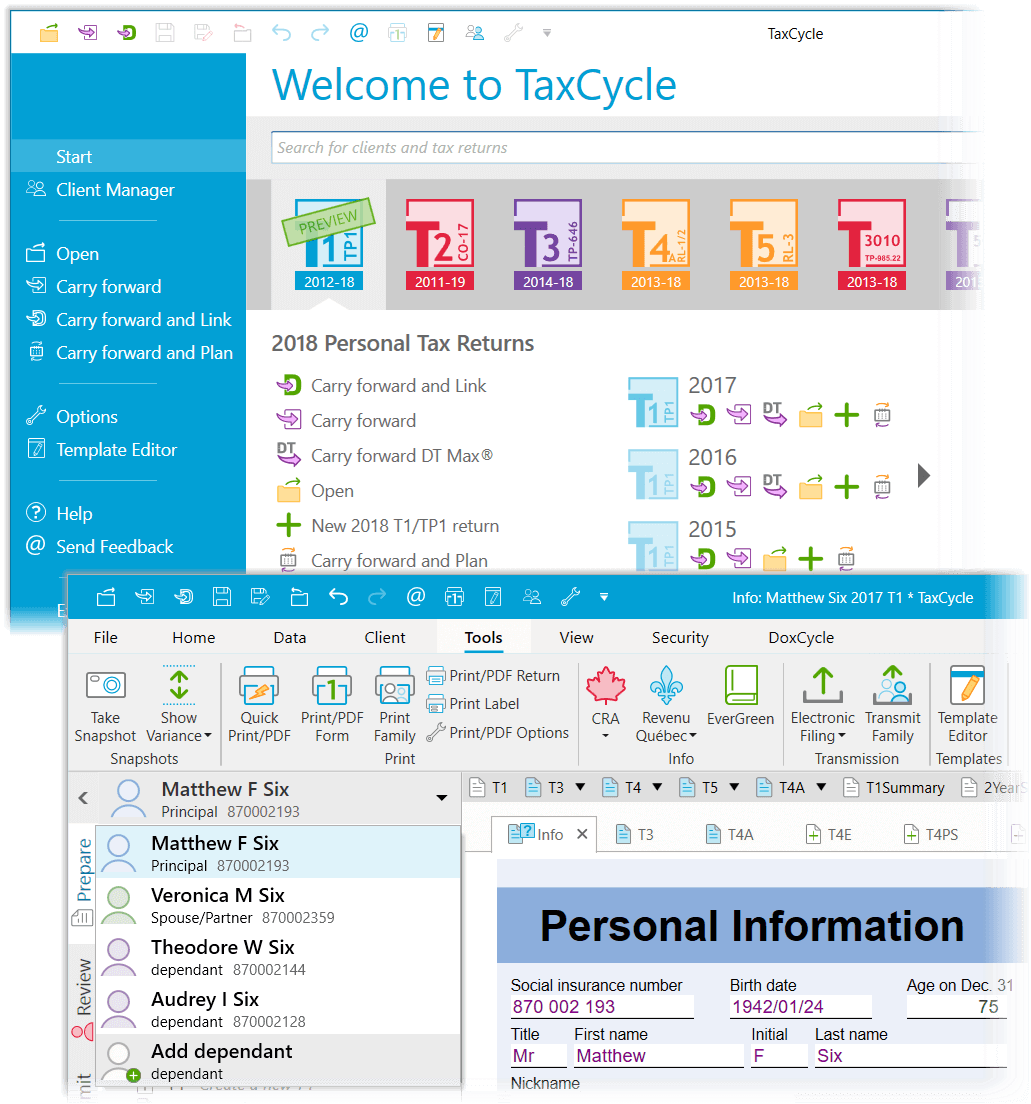Close the Info form tab
This screenshot has width=1031, height=1104.
click(x=582, y=834)
